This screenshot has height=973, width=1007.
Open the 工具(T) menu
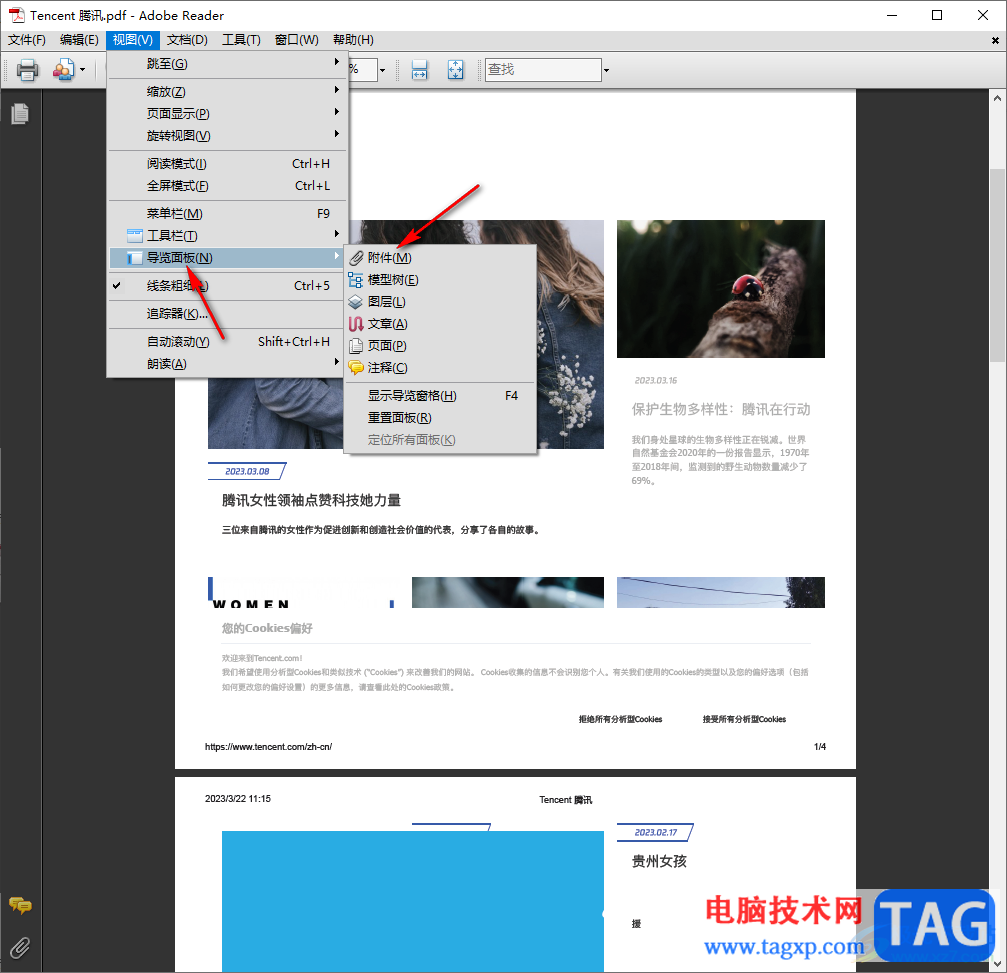(x=241, y=40)
